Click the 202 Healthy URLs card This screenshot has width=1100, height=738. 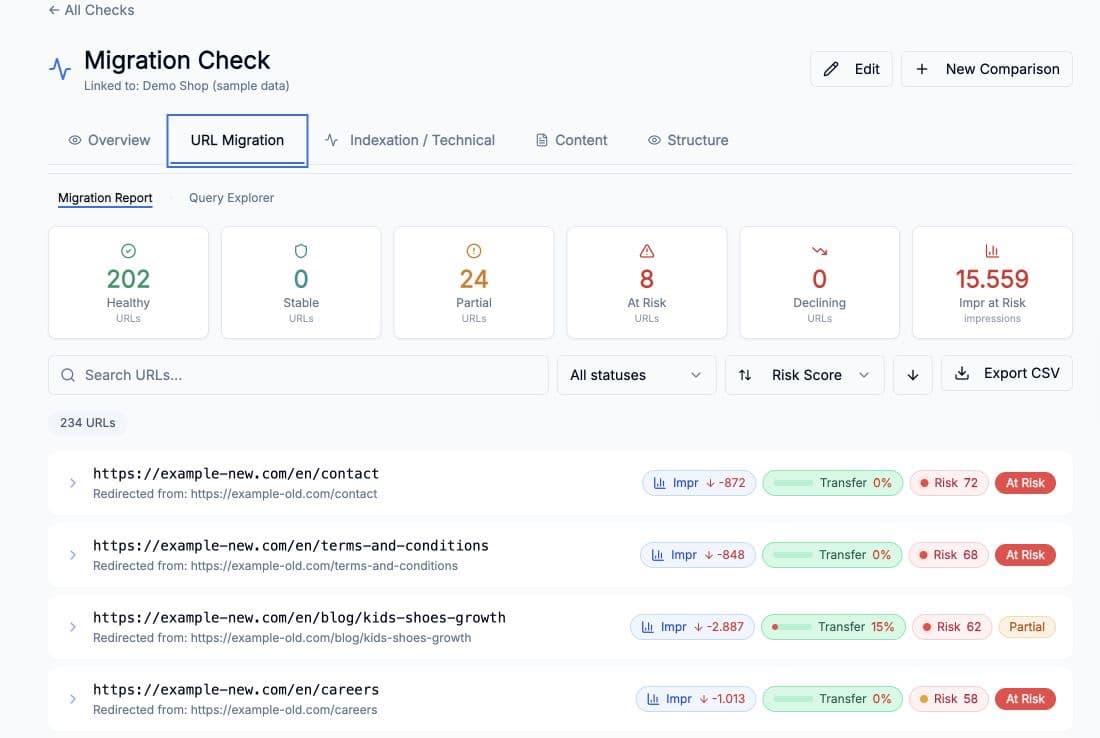128,282
